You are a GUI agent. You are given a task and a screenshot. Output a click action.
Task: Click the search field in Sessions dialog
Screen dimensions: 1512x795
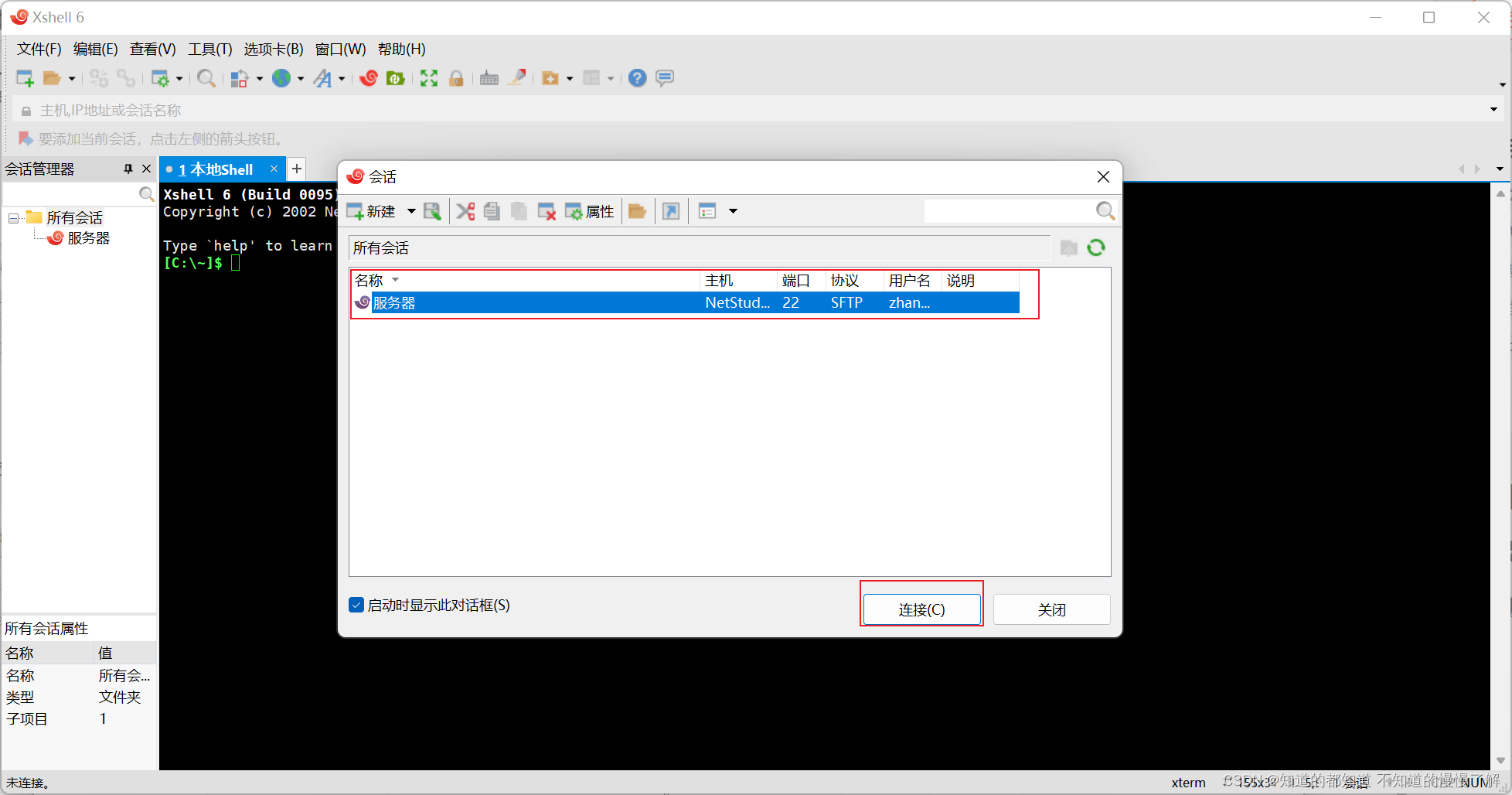coord(1009,211)
